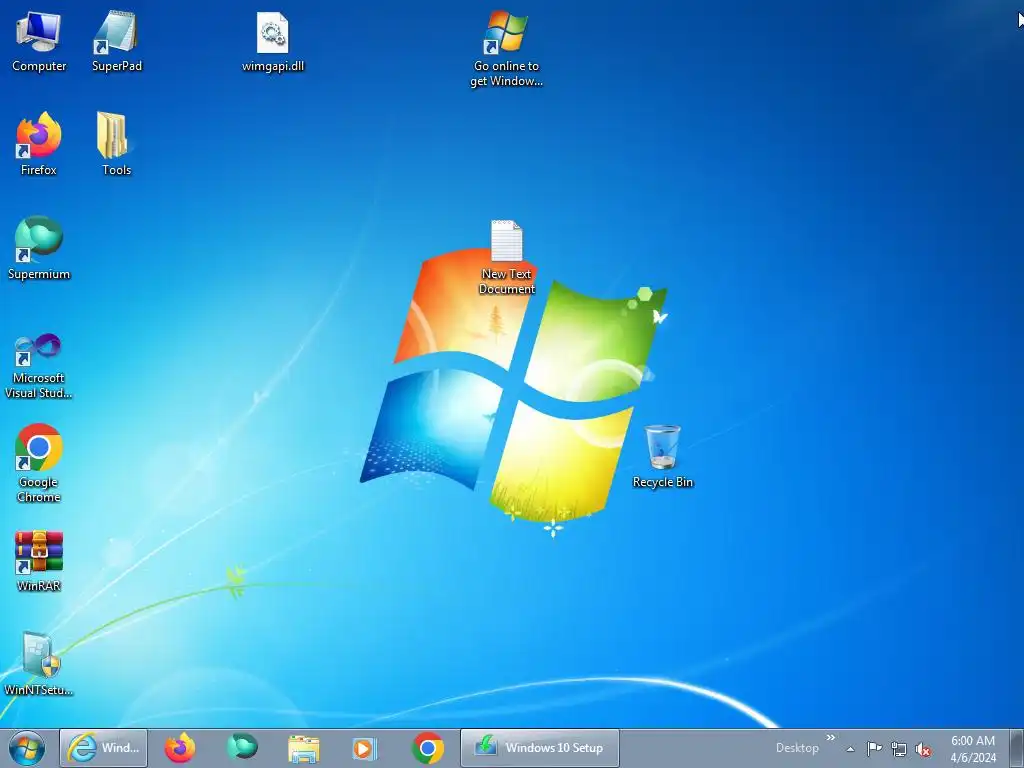Select the wimgapi.dll file icon
The width and height of the screenshot is (1024, 768).
tap(273, 42)
